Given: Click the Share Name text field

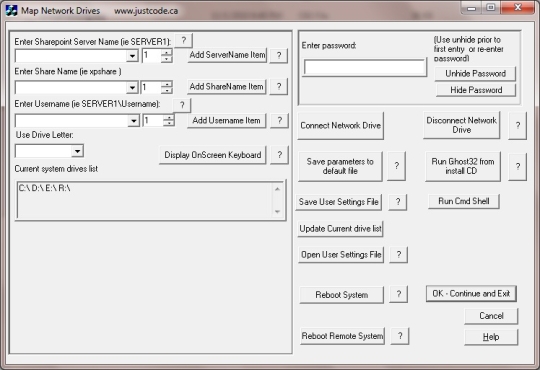Looking at the screenshot, I should pyautogui.click(x=71, y=88).
